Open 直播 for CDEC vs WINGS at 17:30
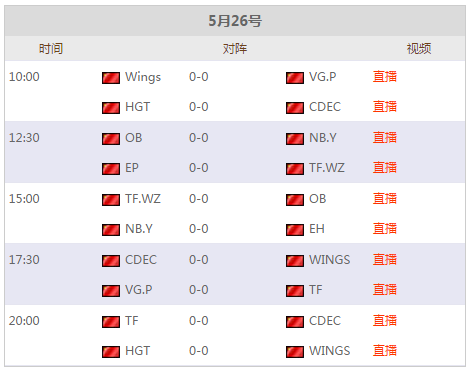This screenshot has height=370, width=470. [x=385, y=260]
